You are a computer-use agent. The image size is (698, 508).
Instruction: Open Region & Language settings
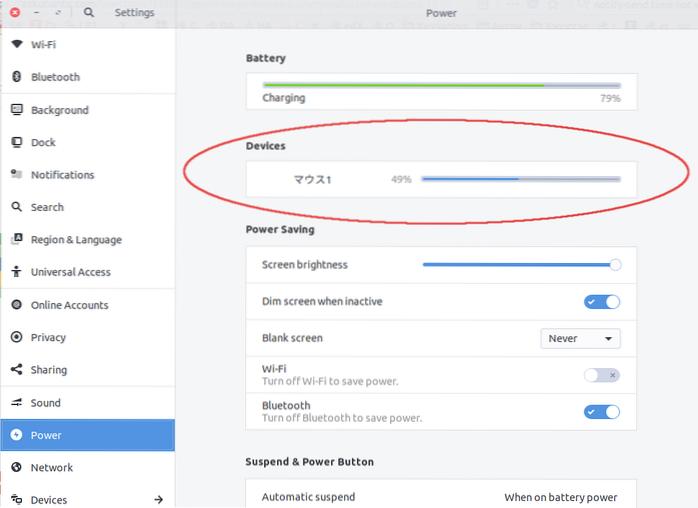pyautogui.click(x=76, y=240)
